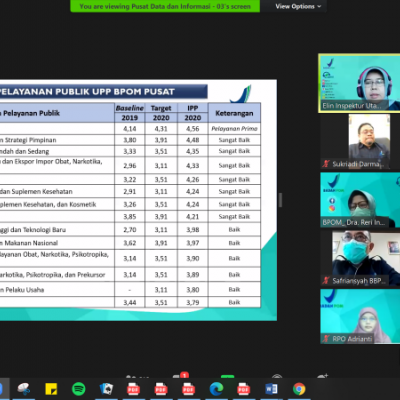Click the value '3,62' in Baseline column
The image size is (400, 400).
point(130,243)
